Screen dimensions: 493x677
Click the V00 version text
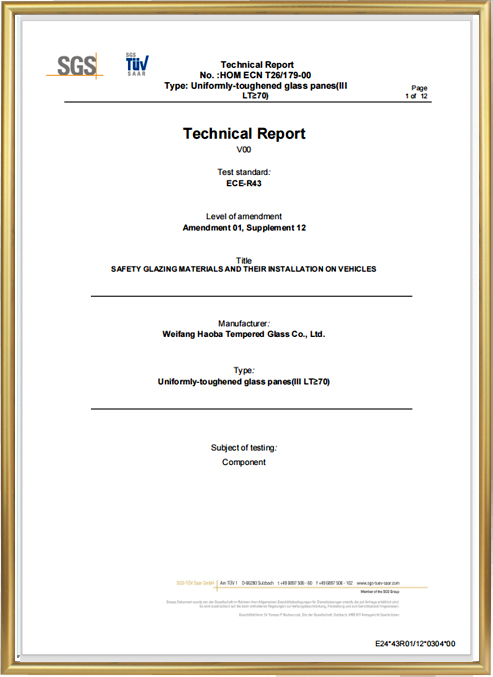point(244,150)
